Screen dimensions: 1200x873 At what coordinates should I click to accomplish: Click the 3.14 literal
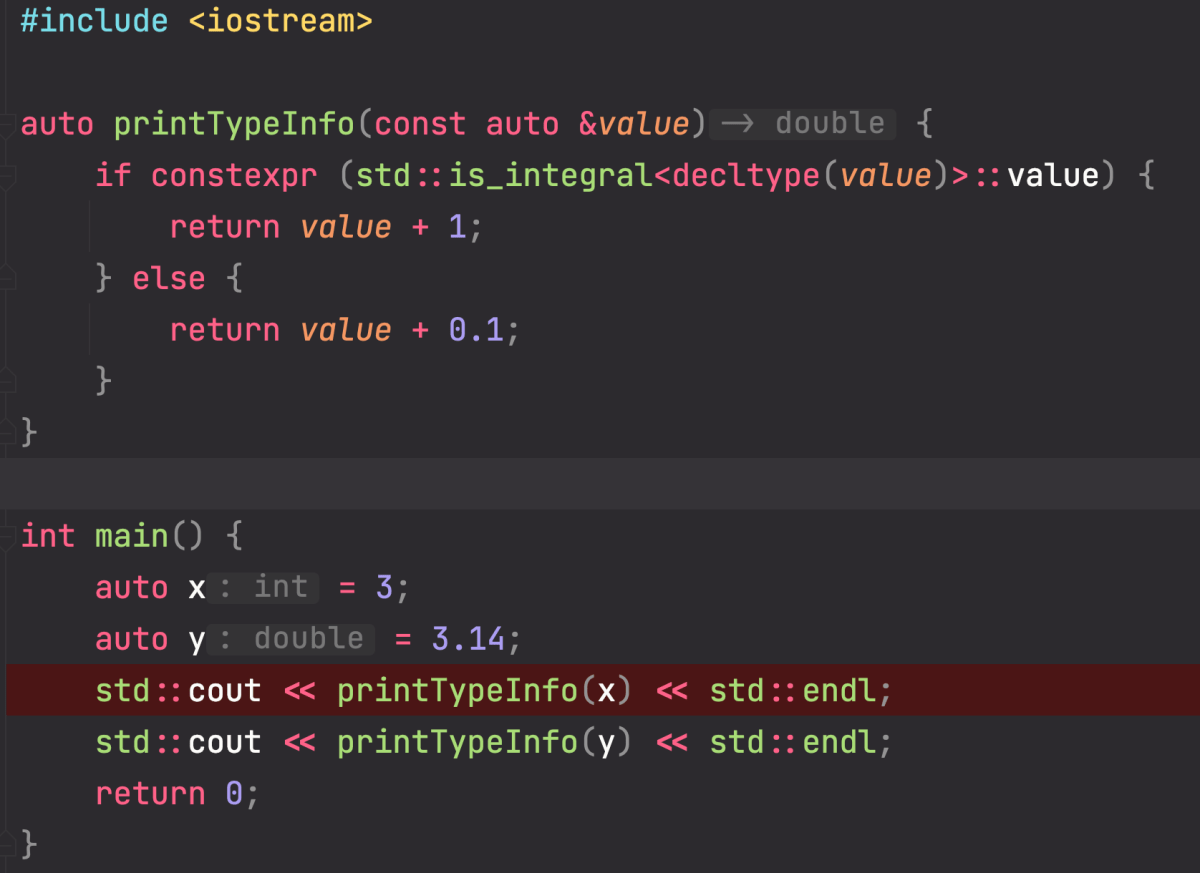[467, 639]
